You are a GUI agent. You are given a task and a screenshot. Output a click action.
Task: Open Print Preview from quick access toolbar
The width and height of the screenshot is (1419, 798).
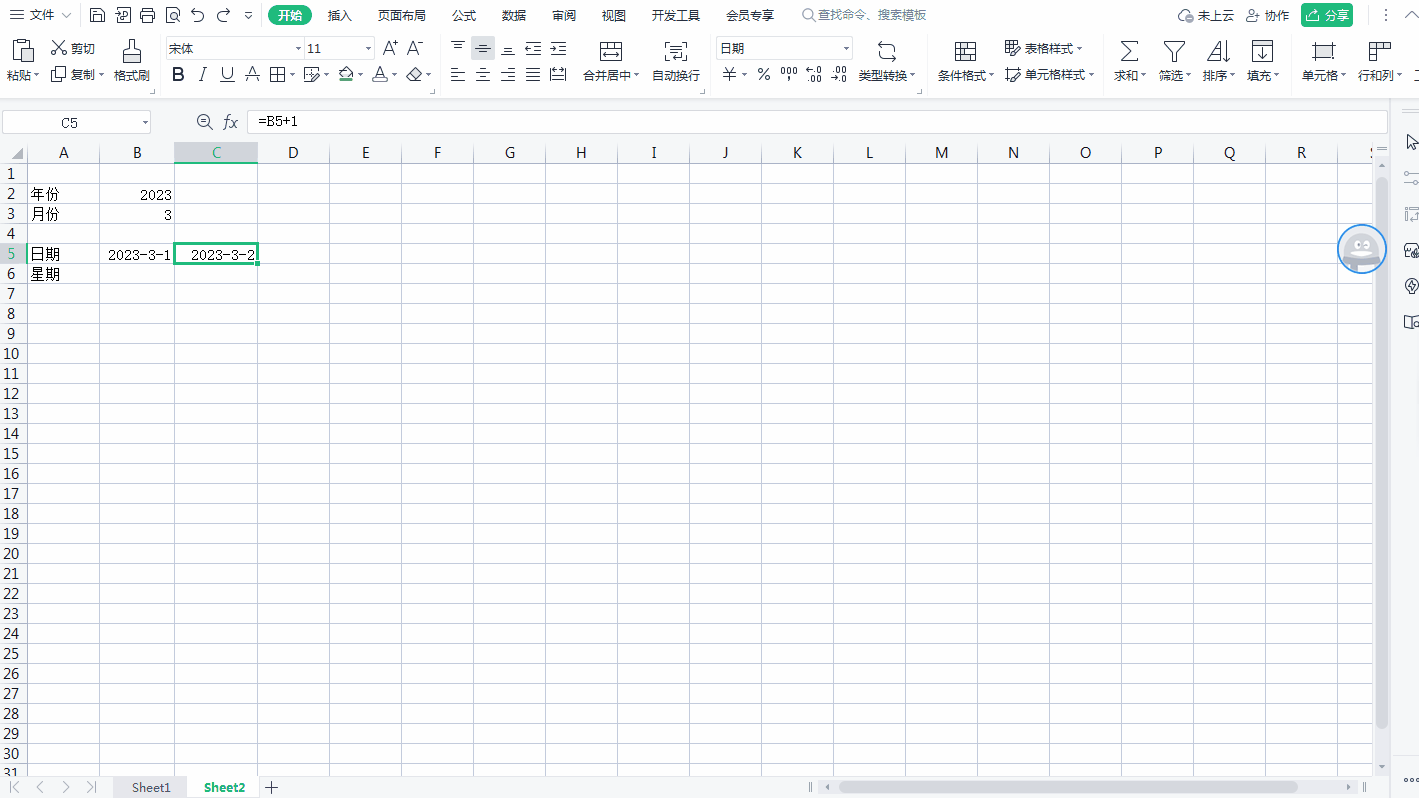coord(172,15)
